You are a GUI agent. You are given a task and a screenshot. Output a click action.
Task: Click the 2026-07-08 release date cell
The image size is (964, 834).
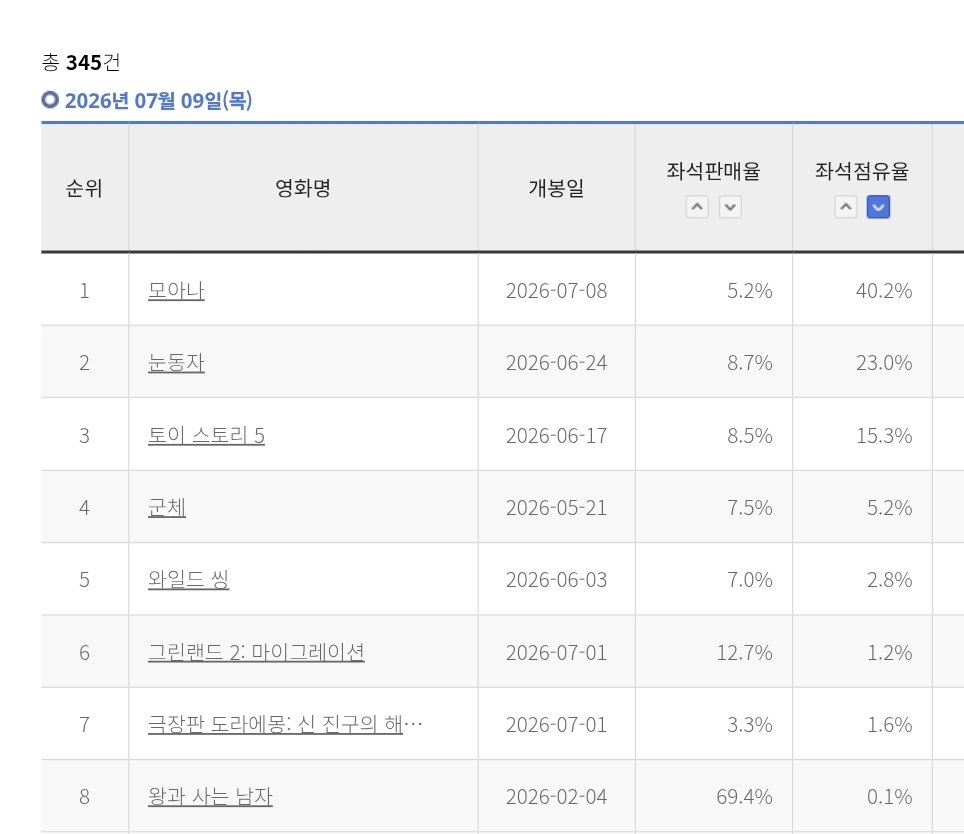point(556,291)
